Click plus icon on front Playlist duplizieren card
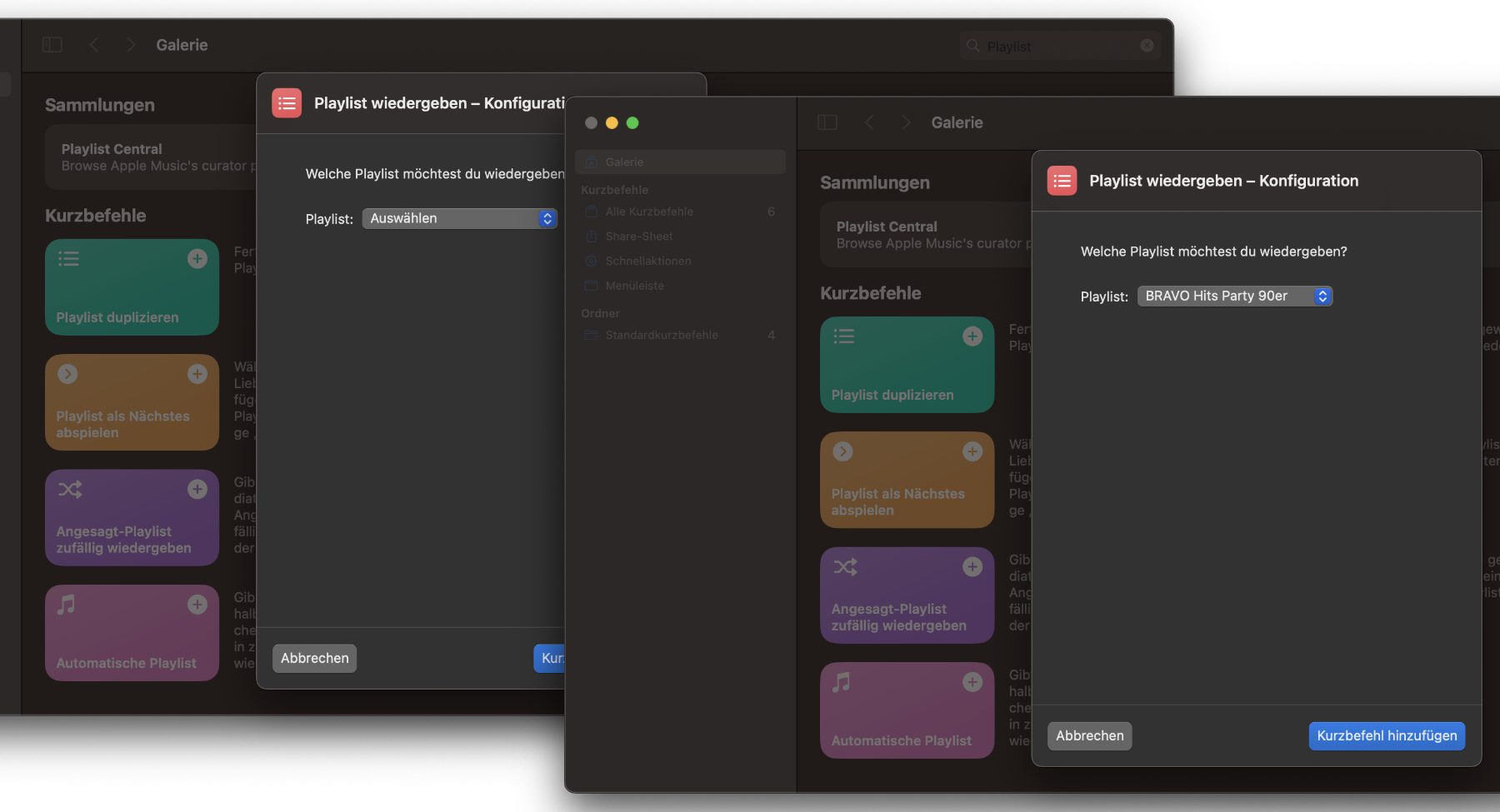 (x=972, y=336)
